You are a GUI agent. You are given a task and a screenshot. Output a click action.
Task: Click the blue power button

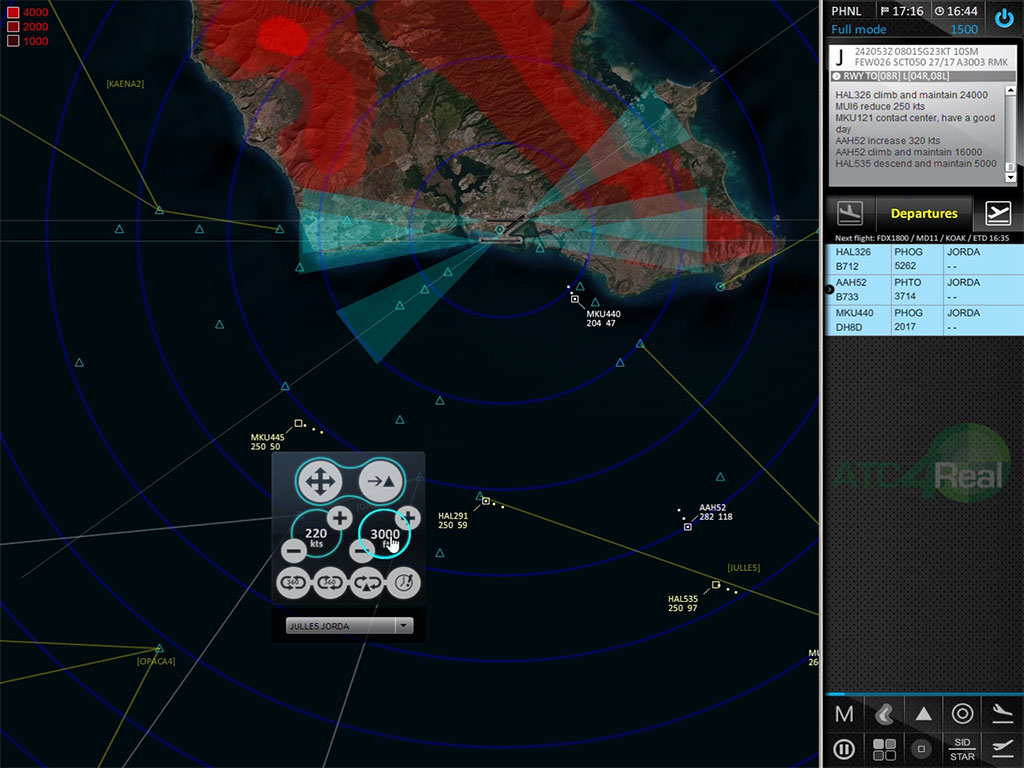[1004, 18]
